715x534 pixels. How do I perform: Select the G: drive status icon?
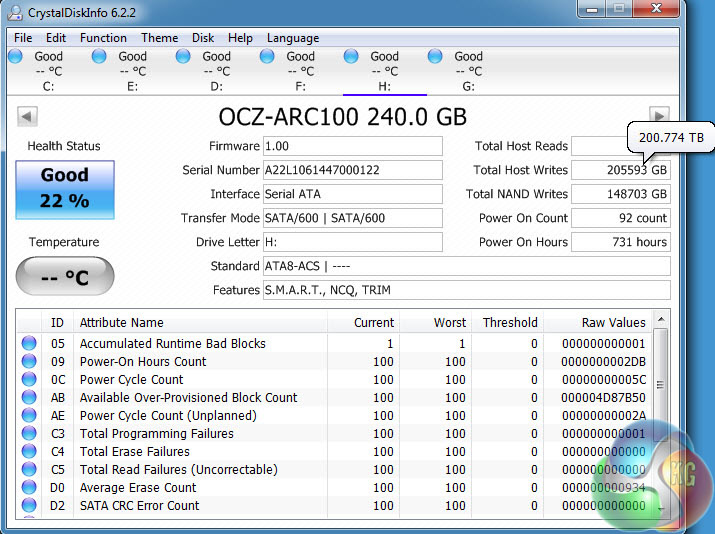(x=436, y=57)
